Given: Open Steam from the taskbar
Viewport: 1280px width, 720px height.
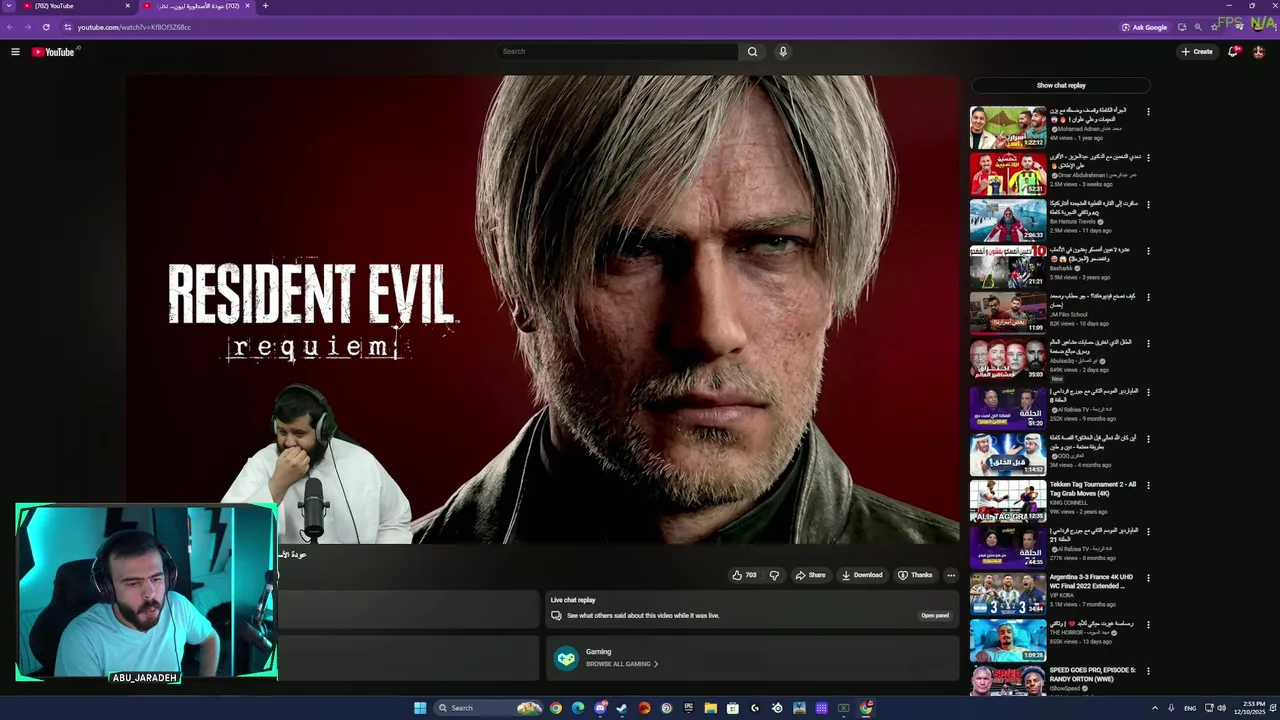Looking at the screenshot, I should pyautogui.click(x=622, y=708).
